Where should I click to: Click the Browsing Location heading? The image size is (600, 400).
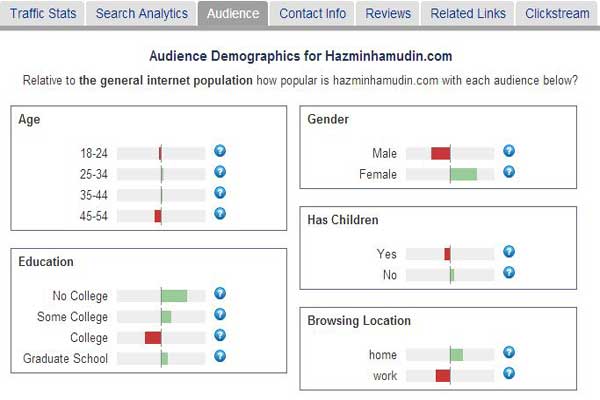coord(359,321)
